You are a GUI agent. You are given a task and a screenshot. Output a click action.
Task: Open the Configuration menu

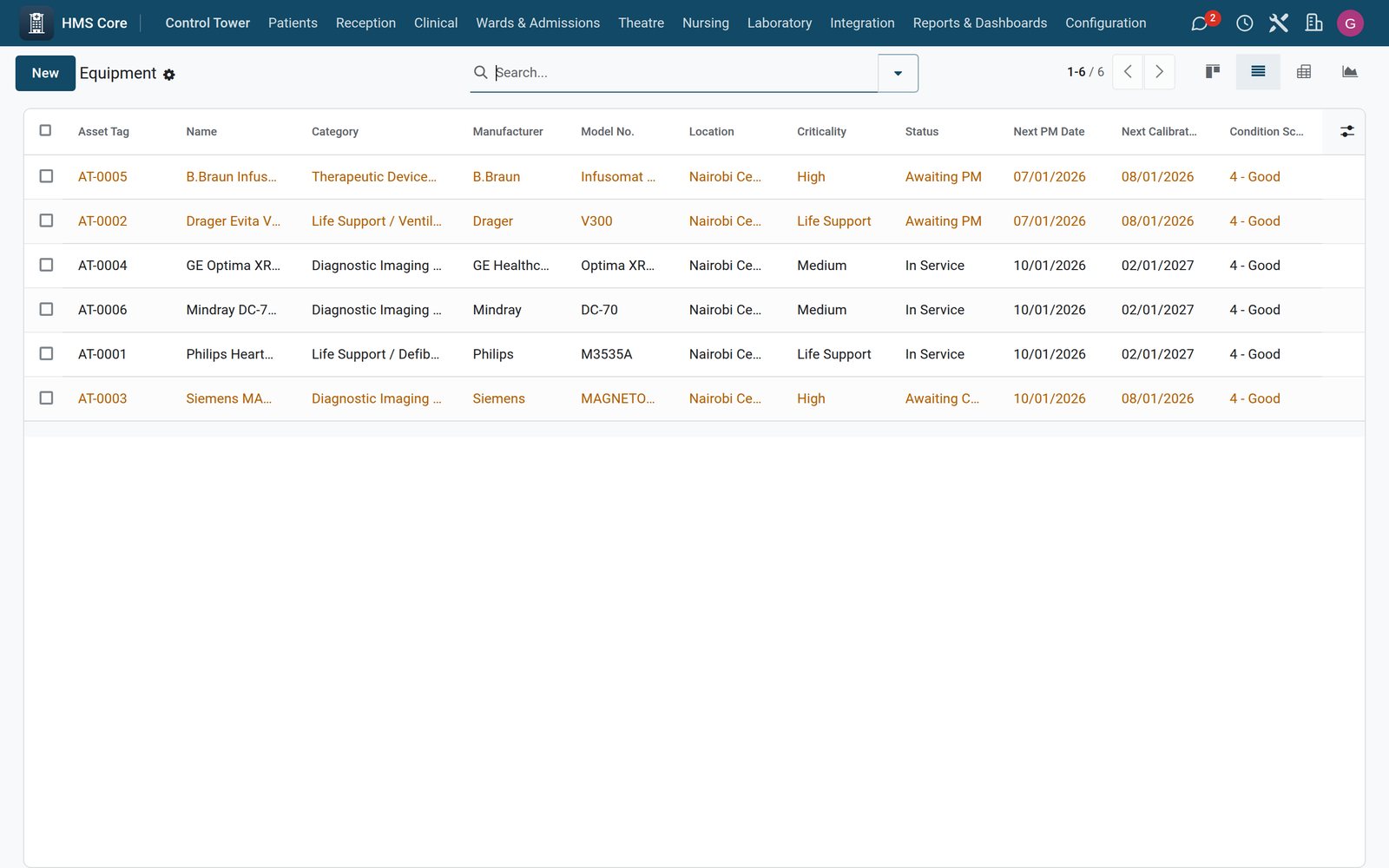point(1106,23)
